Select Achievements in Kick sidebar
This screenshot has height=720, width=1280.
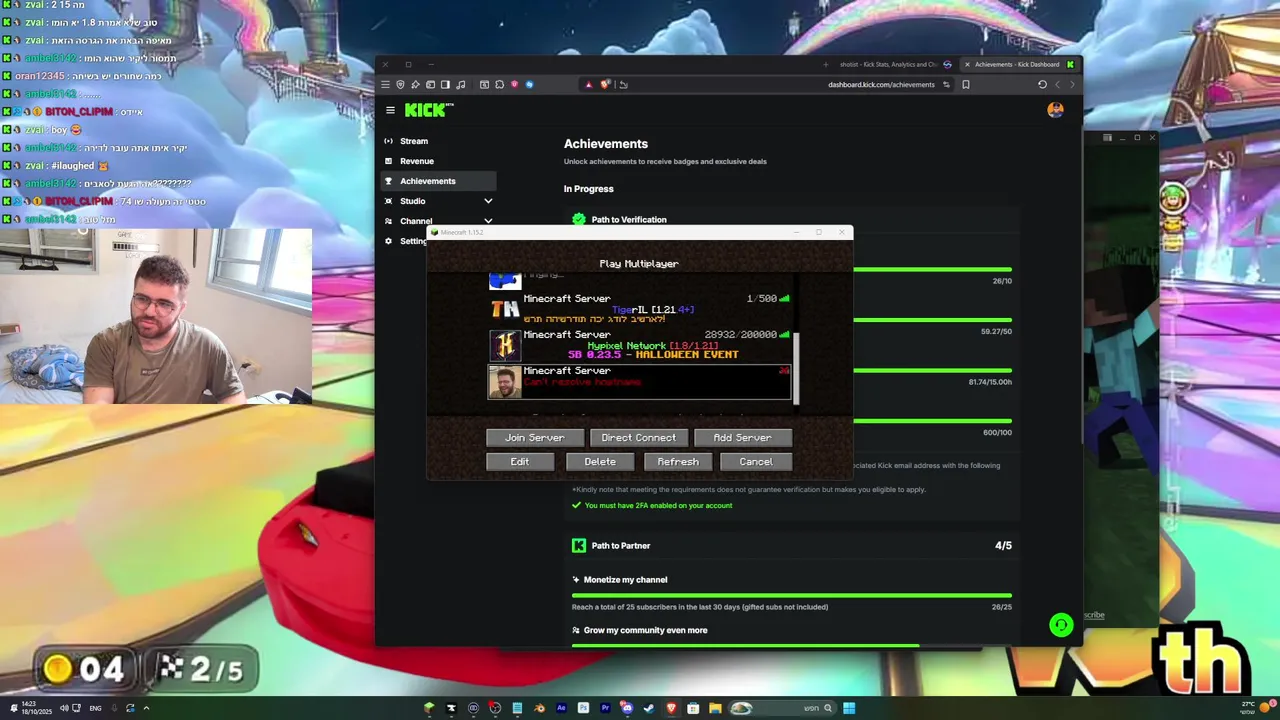point(440,181)
